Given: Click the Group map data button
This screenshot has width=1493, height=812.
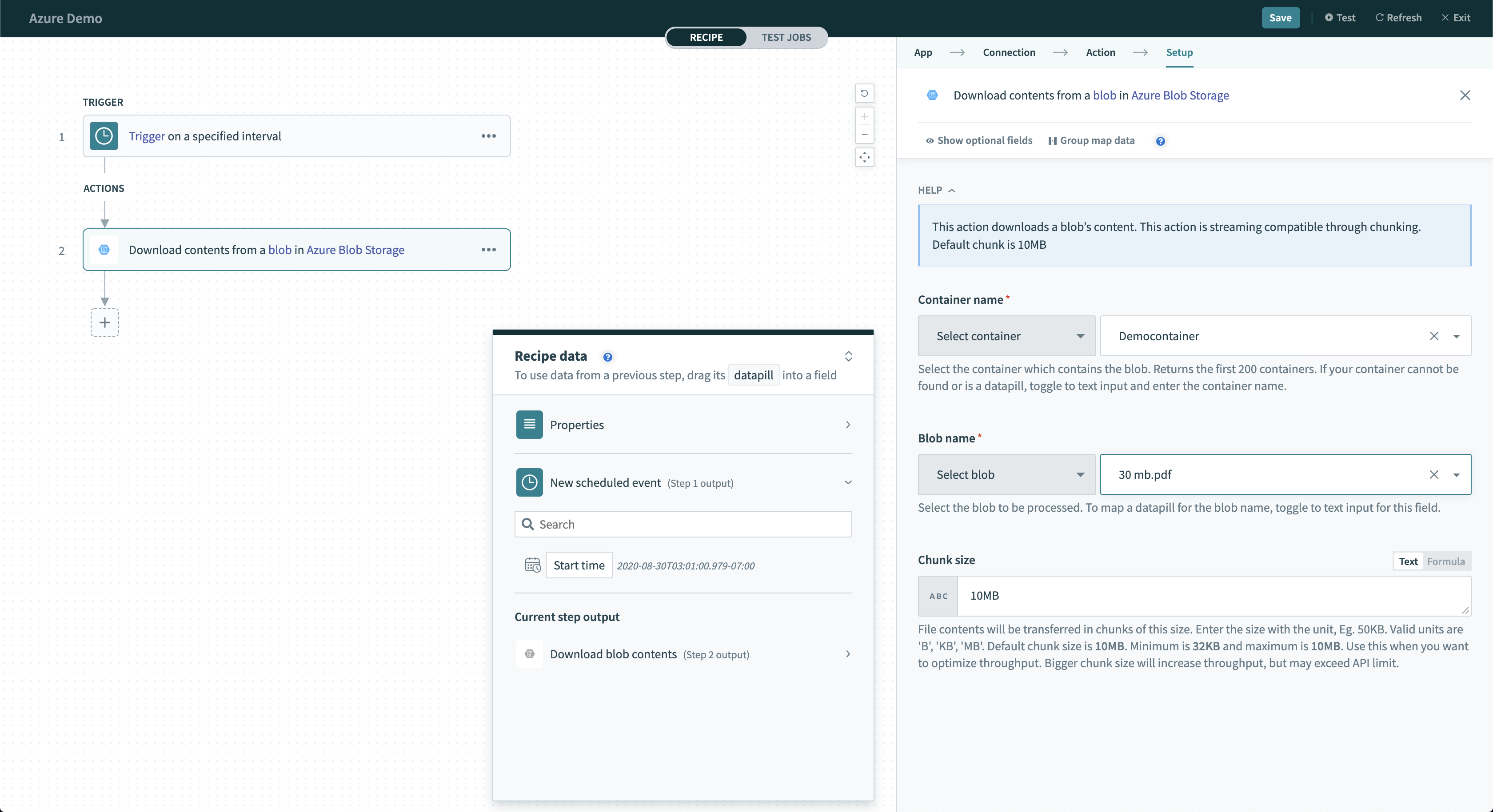Looking at the screenshot, I should pos(1092,140).
